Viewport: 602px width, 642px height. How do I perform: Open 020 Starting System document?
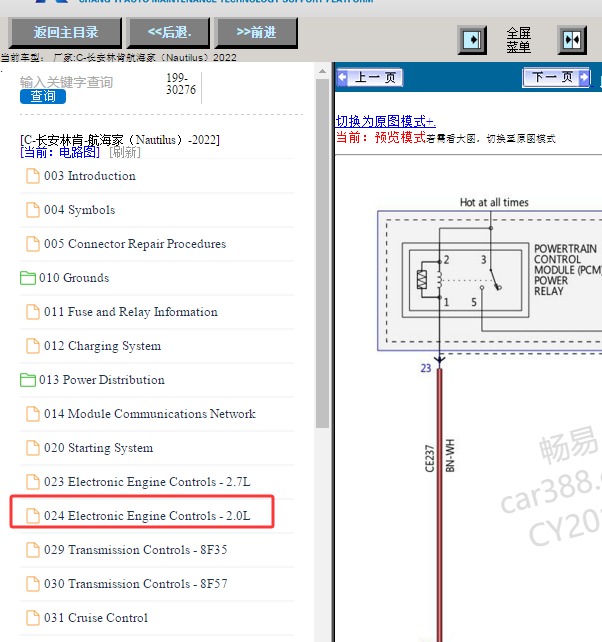[98, 448]
